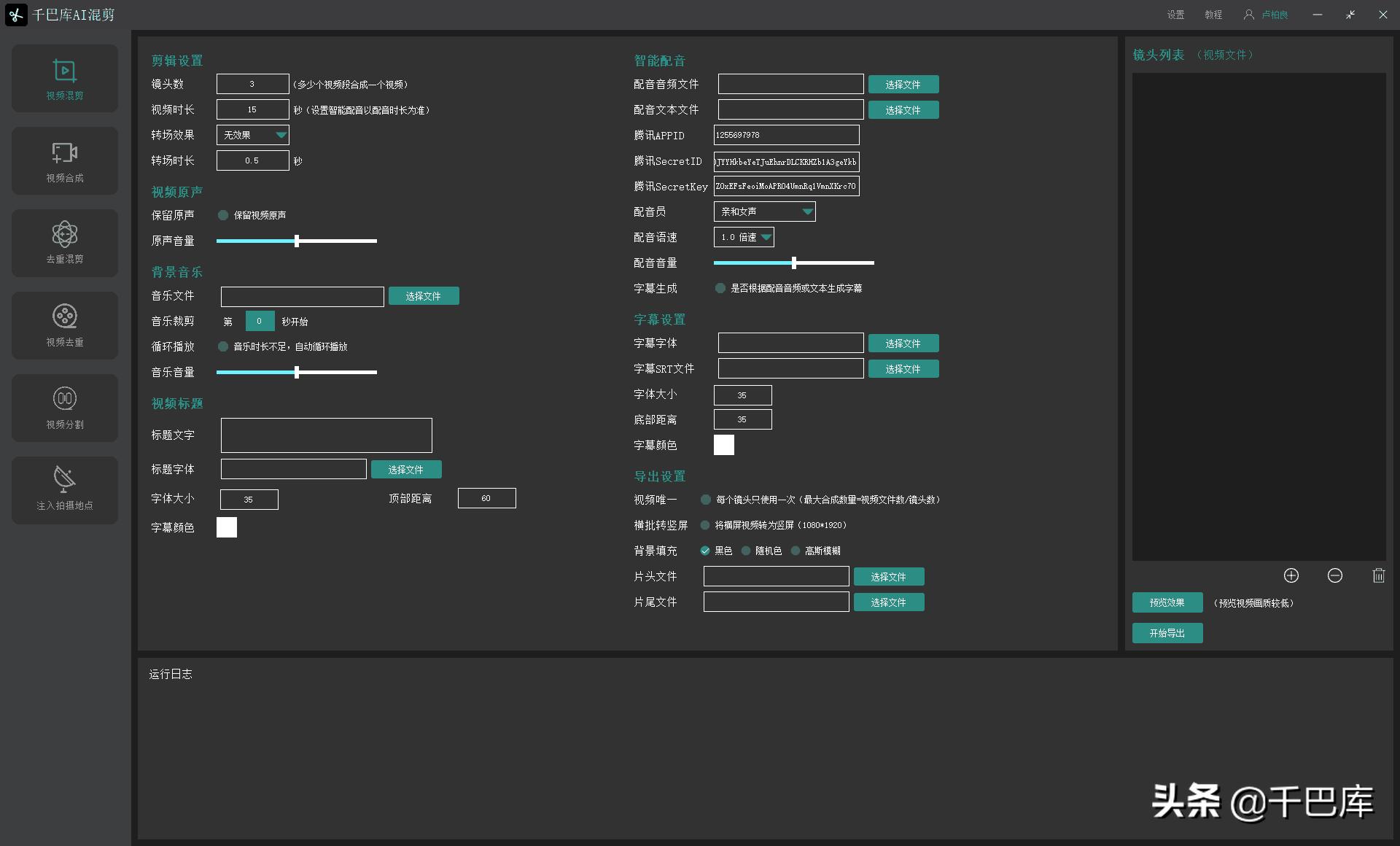This screenshot has width=1400, height=846.
Task: Select 高斯模糊 background fill option
Action: click(796, 551)
